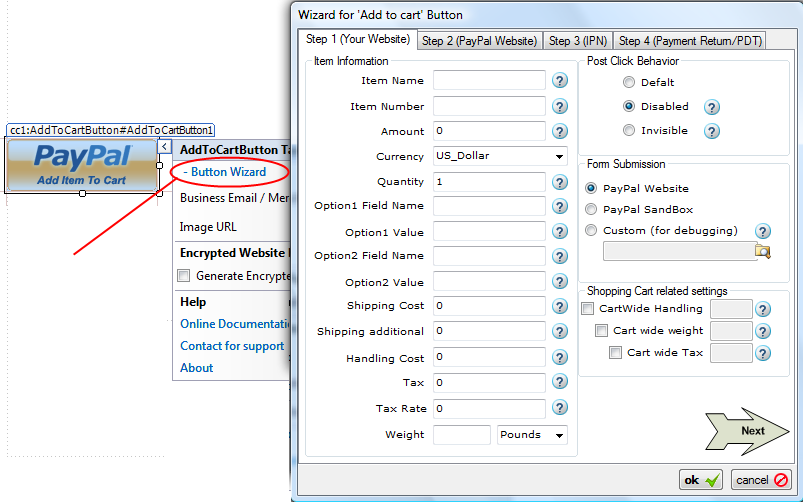The width and height of the screenshot is (803, 502).
Task: Open help for Disabled post-click option
Action: coord(712,107)
